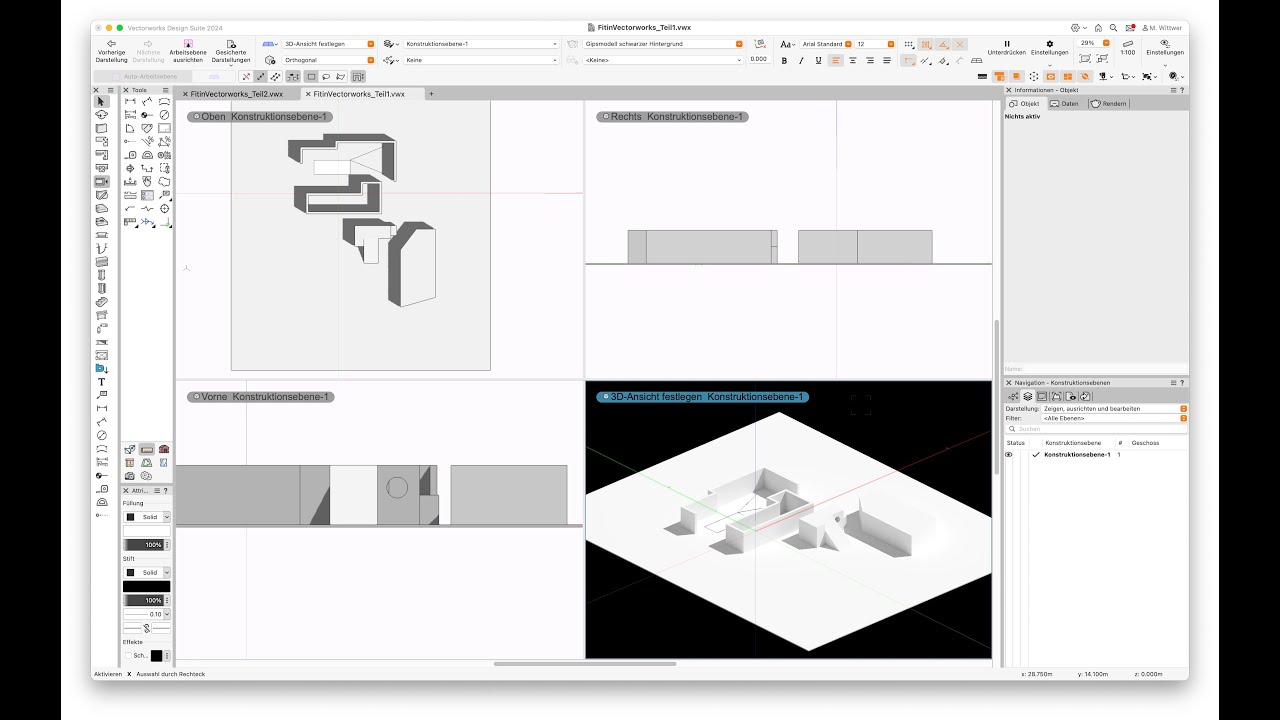Click the Suchen search field in Navigation
The height and width of the screenshot is (720, 1280).
(1096, 429)
